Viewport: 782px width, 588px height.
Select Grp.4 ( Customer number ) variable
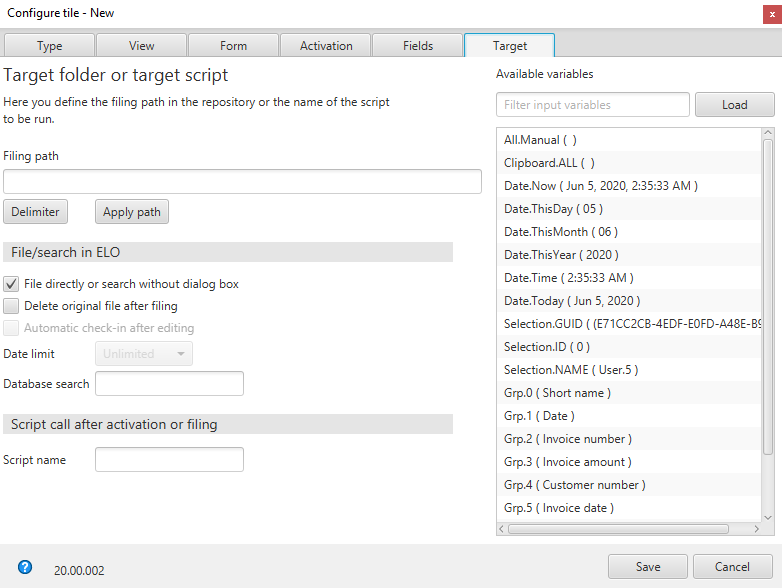[629, 484]
